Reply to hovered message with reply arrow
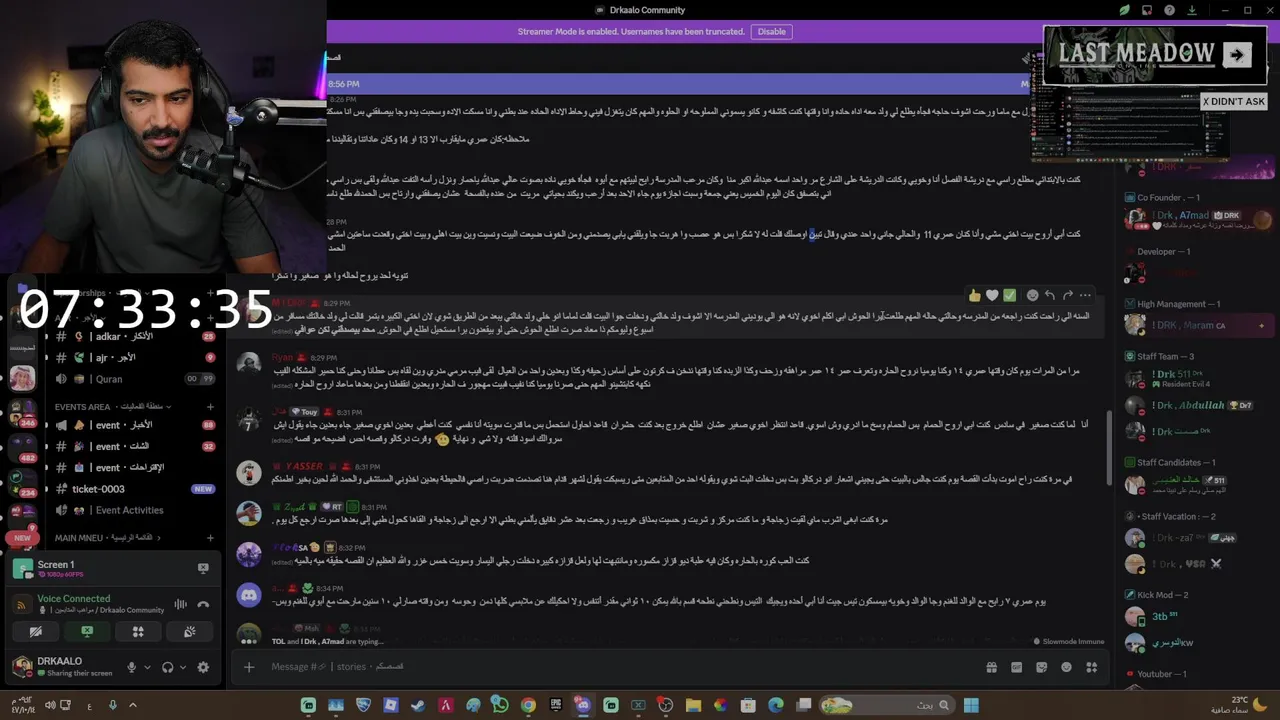 point(1050,295)
